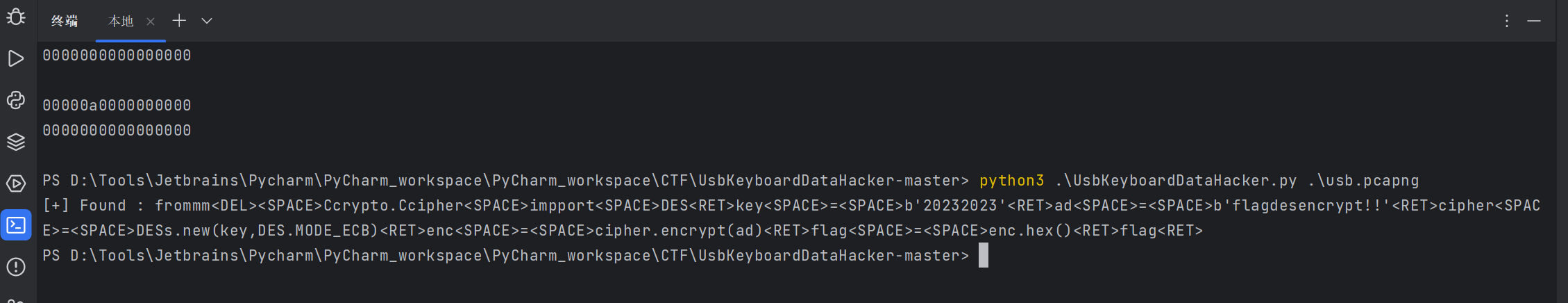
Task: Open the Python Console icon in sidebar
Action: [x=16, y=100]
